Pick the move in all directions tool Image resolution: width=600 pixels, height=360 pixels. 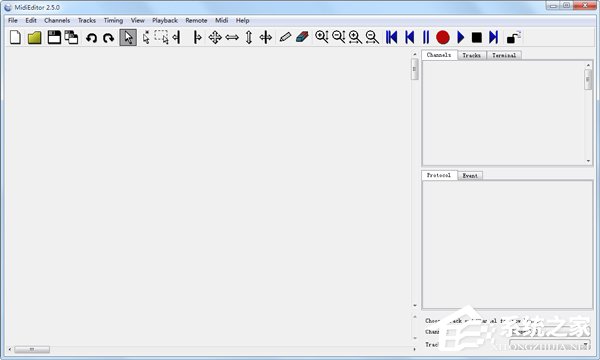point(215,37)
